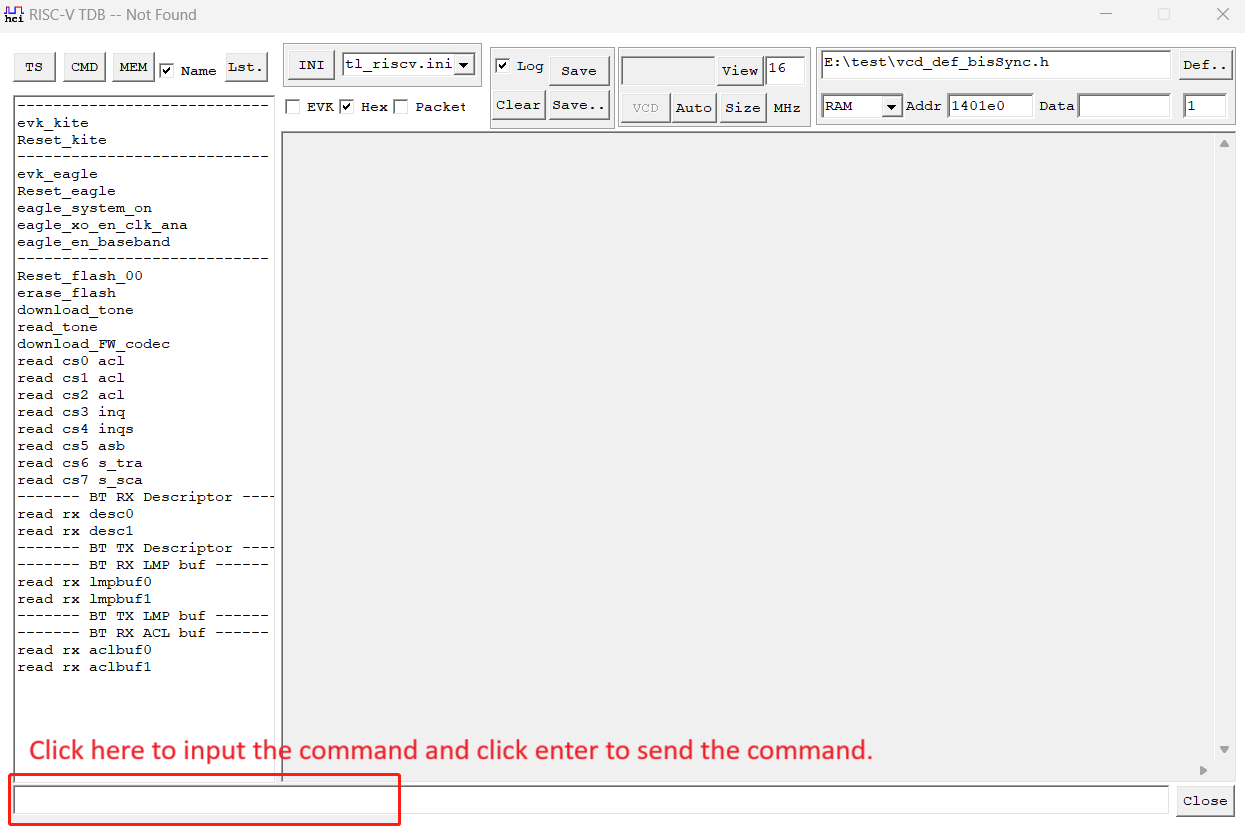1245x830 pixels.
Task: Disable the Hex checkbox
Action: coord(347,107)
